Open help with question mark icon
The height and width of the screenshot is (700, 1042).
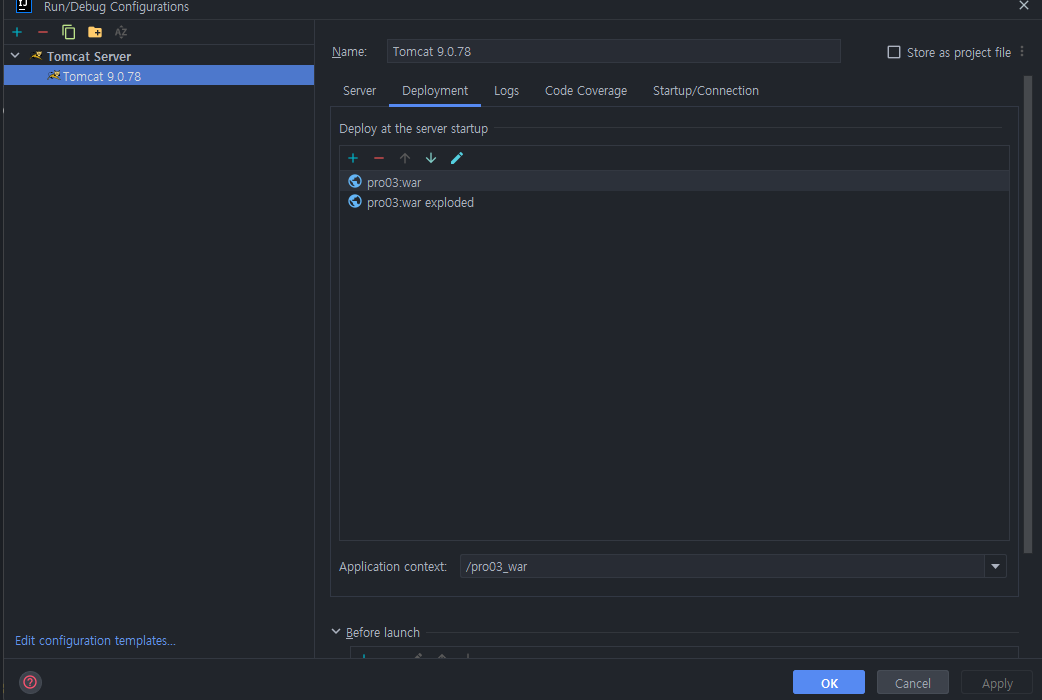click(x=30, y=682)
